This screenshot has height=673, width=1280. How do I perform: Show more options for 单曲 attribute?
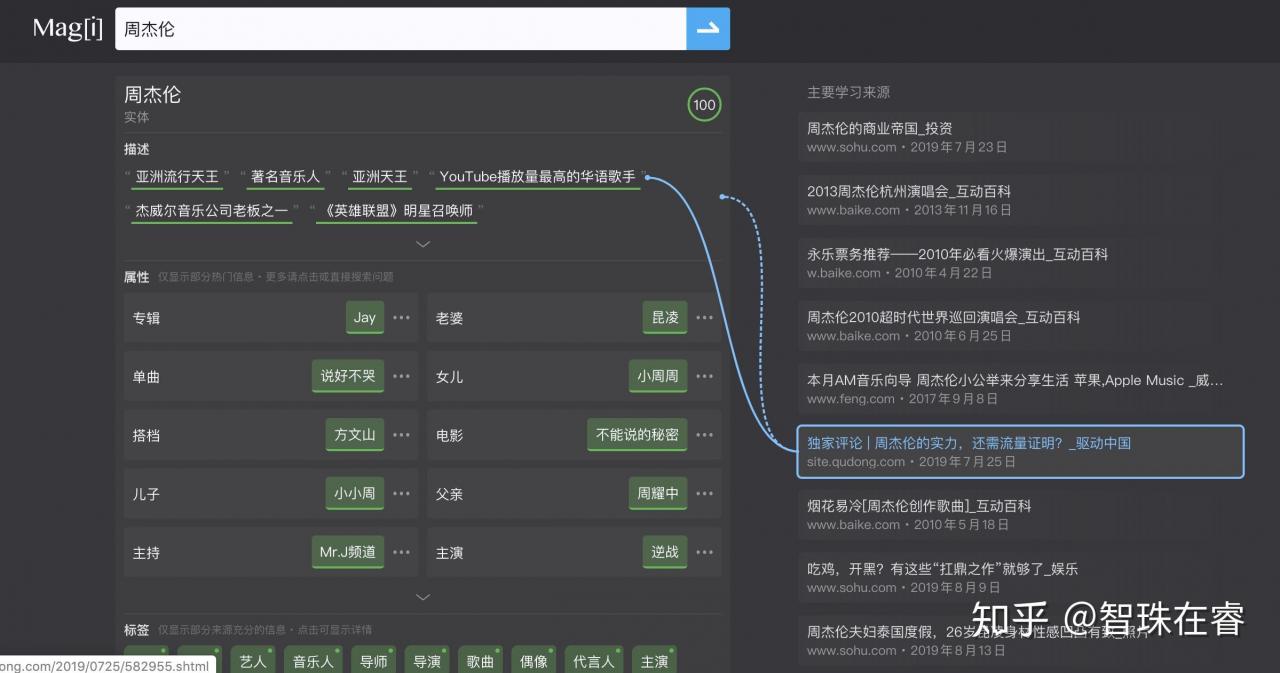click(x=401, y=377)
